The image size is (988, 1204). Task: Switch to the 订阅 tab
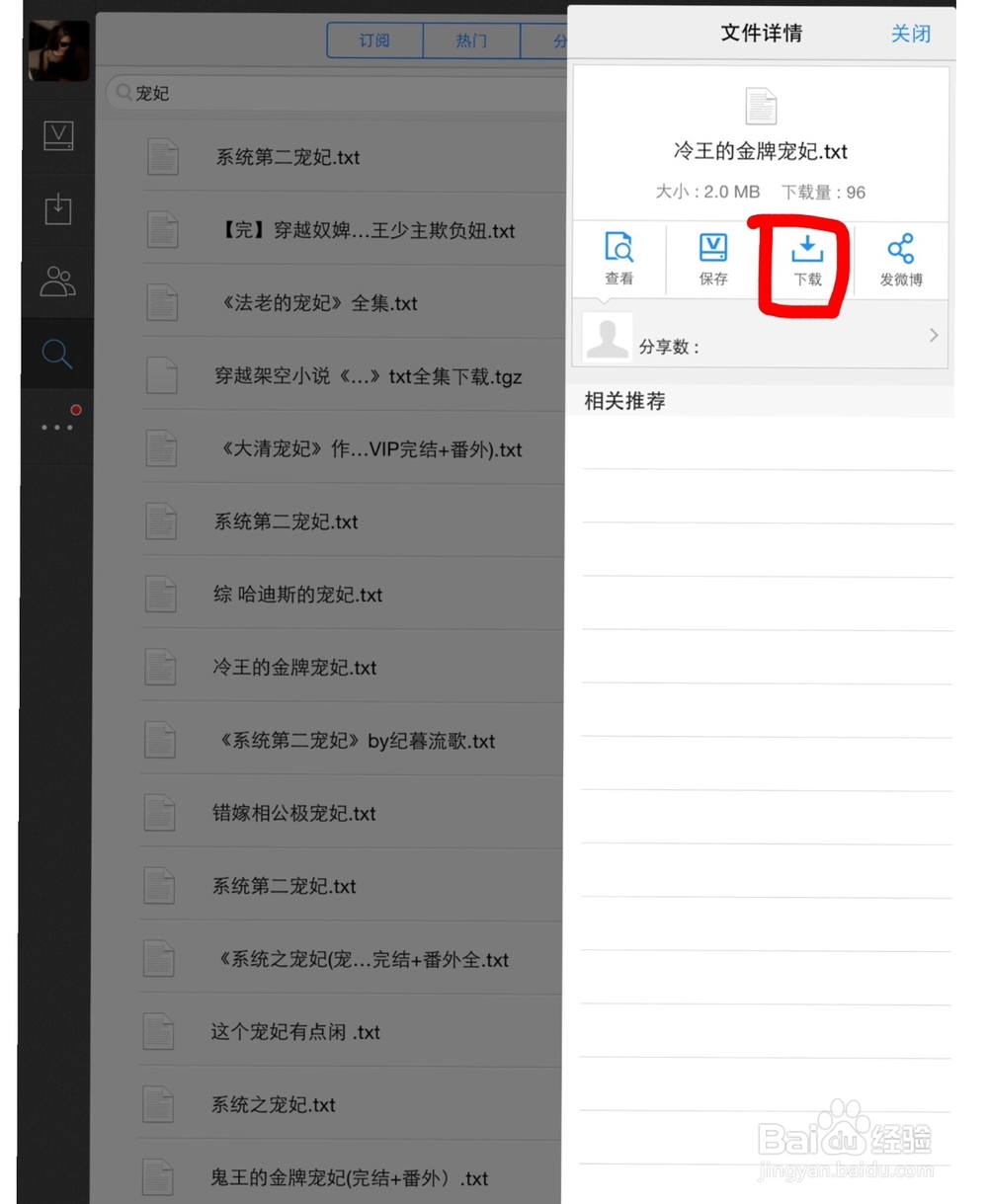click(374, 41)
